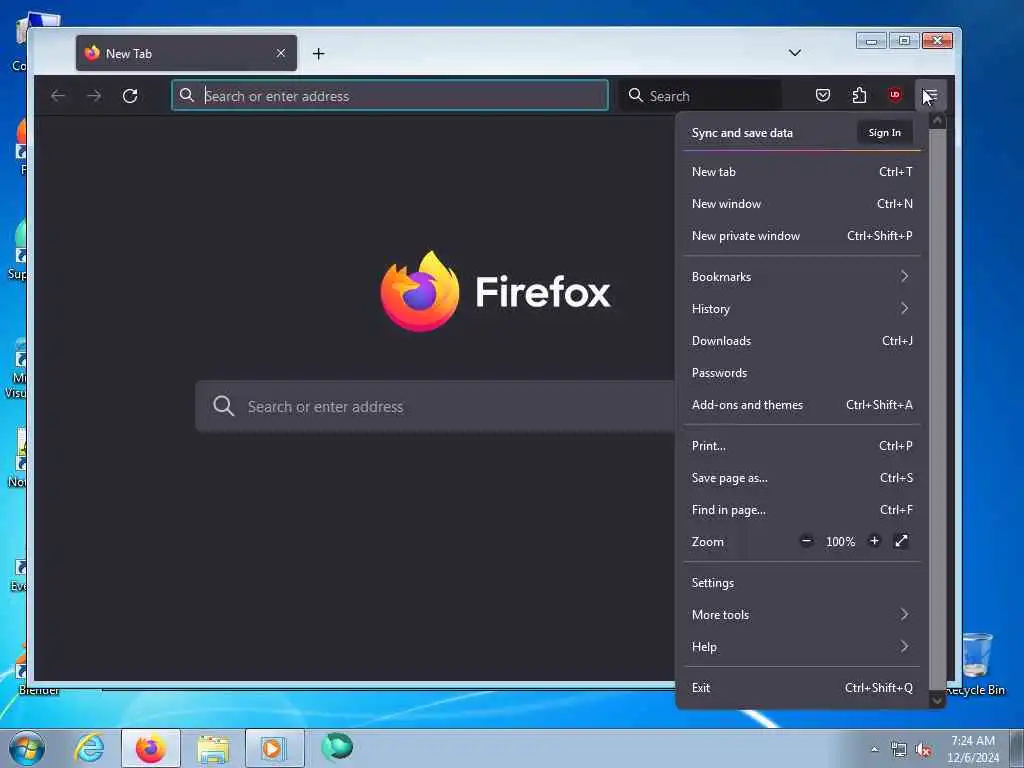
Task: Open the Pocket save icon
Action: [823, 95]
